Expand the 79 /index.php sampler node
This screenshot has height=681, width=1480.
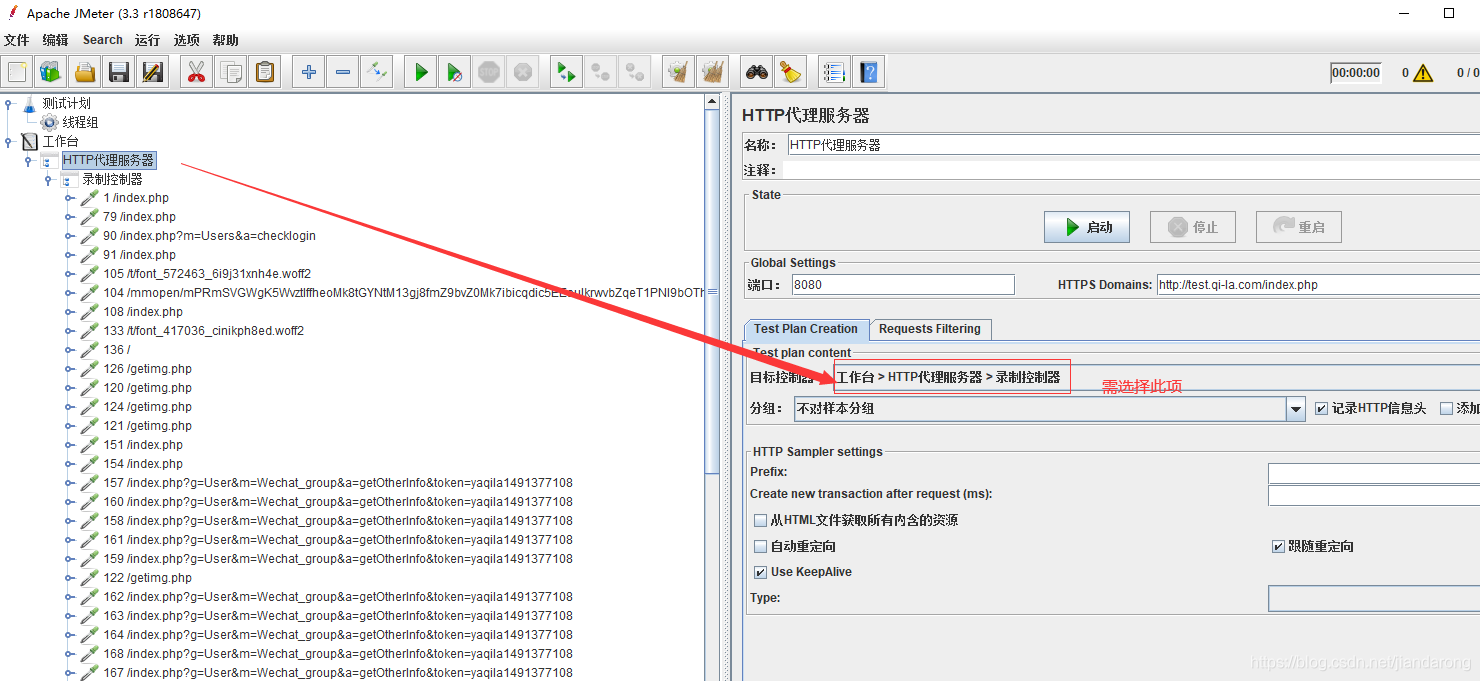69,217
